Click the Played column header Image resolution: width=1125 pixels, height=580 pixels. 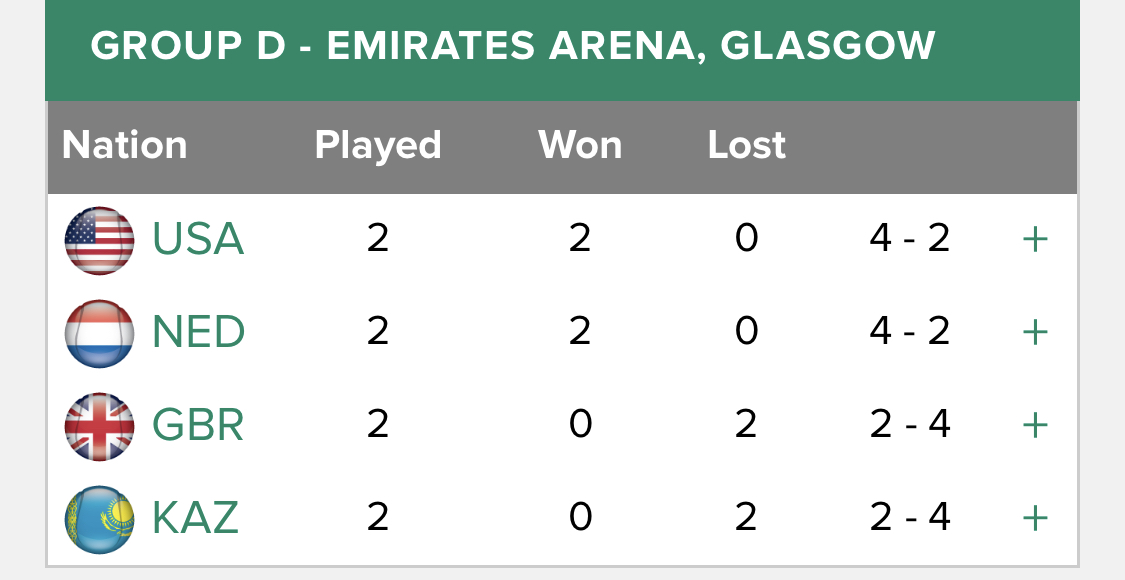377,146
